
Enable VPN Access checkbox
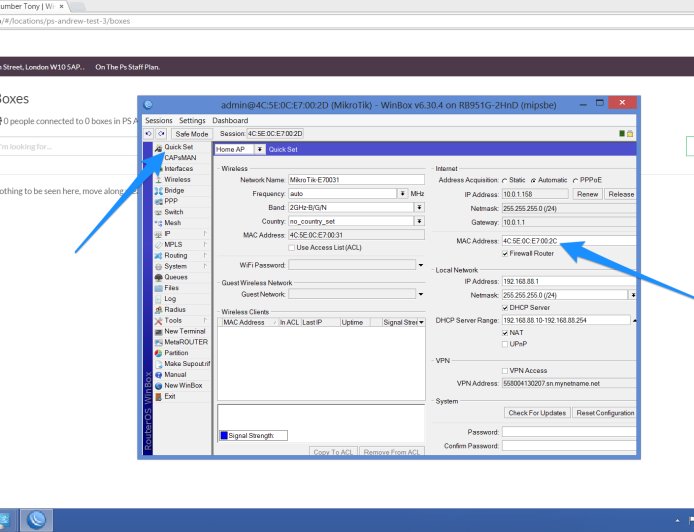[x=505, y=371]
